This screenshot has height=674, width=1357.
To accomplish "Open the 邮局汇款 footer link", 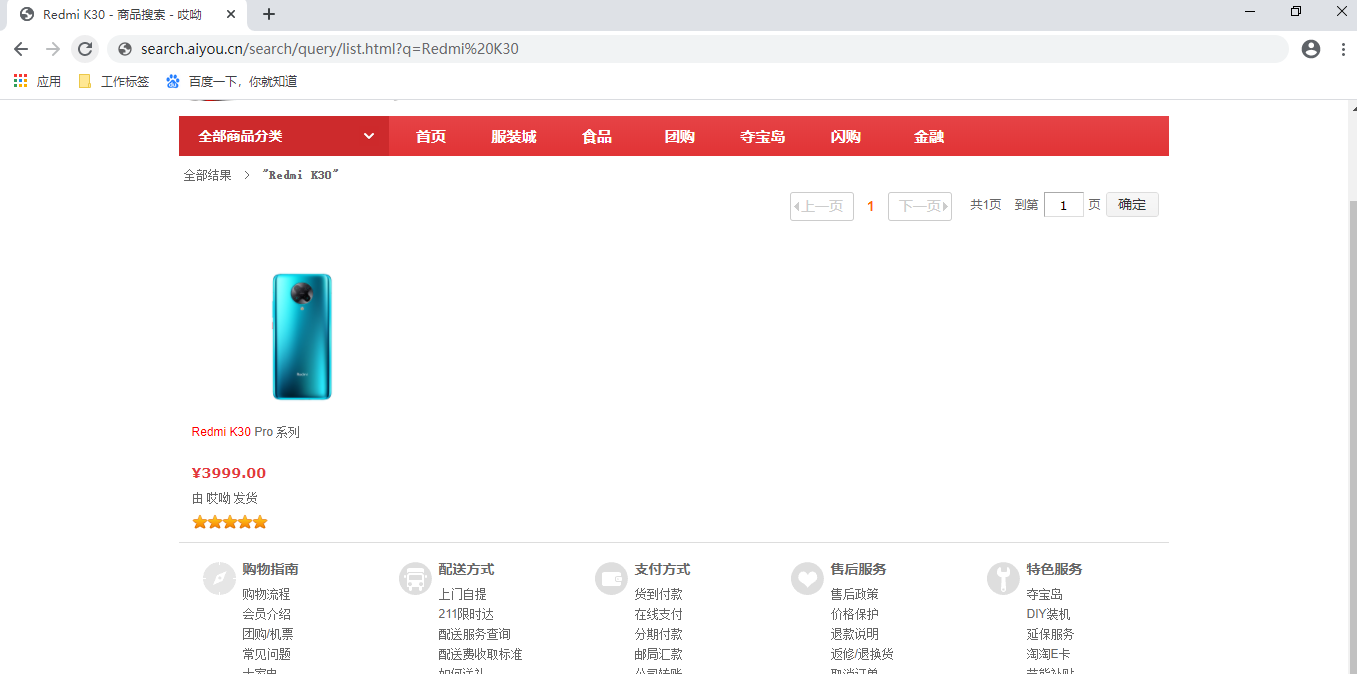I will tap(658, 654).
